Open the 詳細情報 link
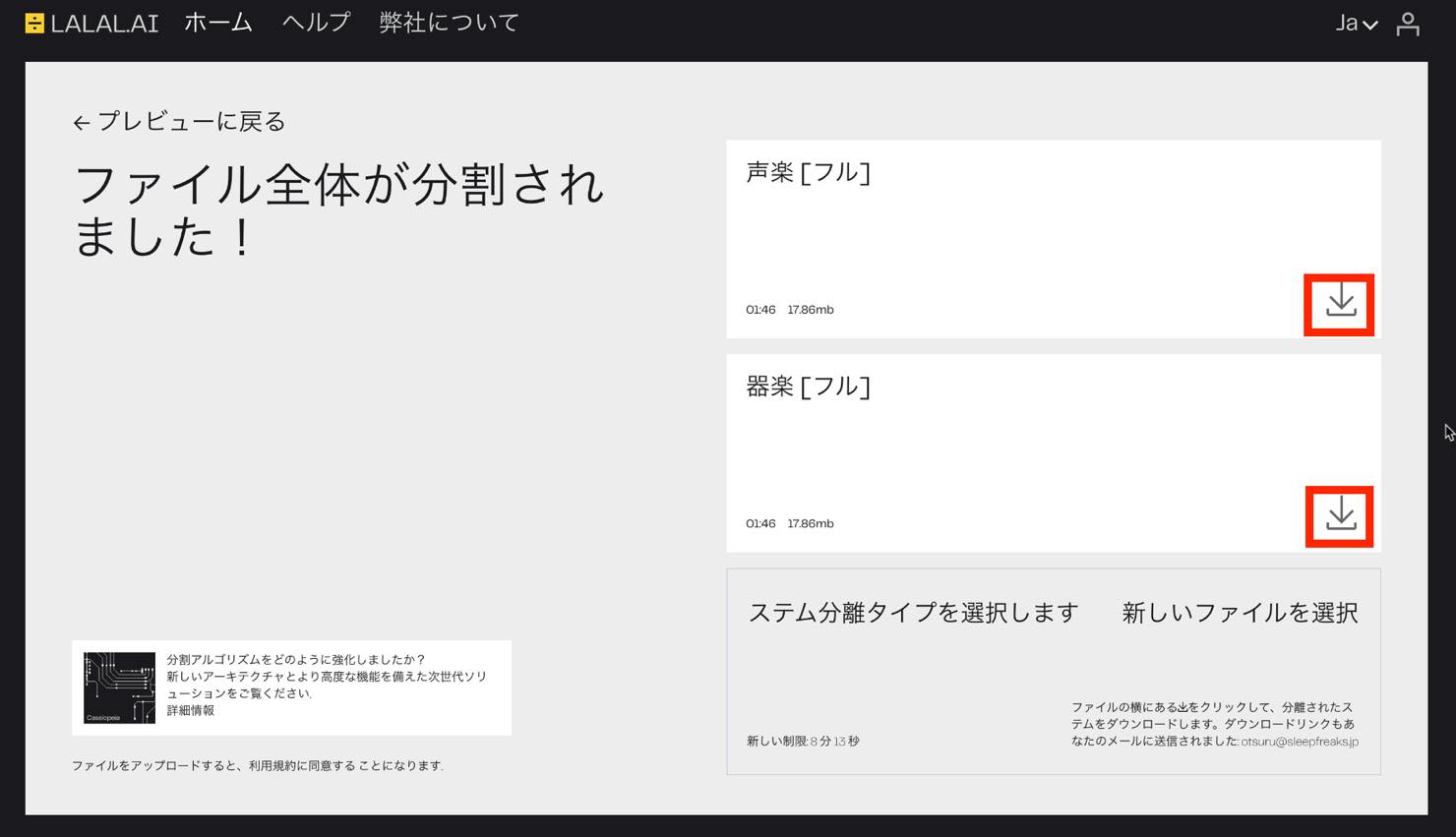The height and width of the screenshot is (837, 1456). click(190, 710)
